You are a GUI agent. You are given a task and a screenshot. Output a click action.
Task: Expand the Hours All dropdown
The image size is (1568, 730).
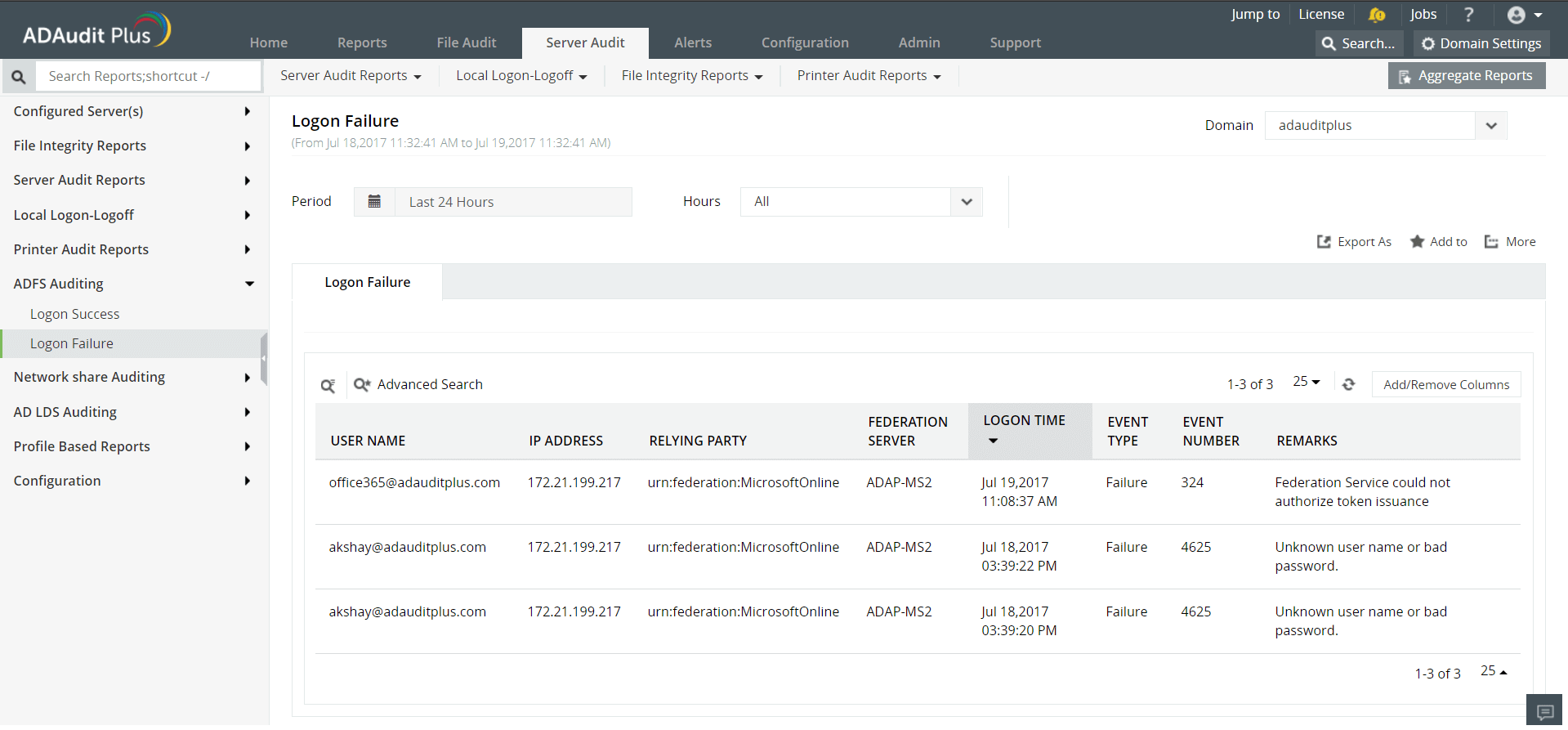pyautogui.click(x=861, y=202)
